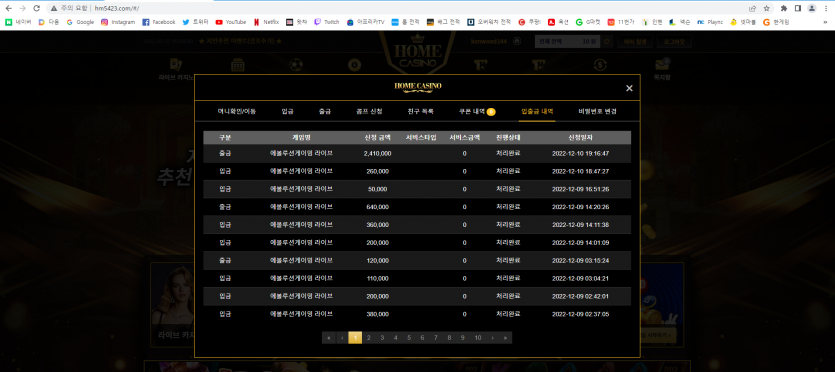
Task: Open the G마켓 bookmark
Action: click(x=588, y=22)
